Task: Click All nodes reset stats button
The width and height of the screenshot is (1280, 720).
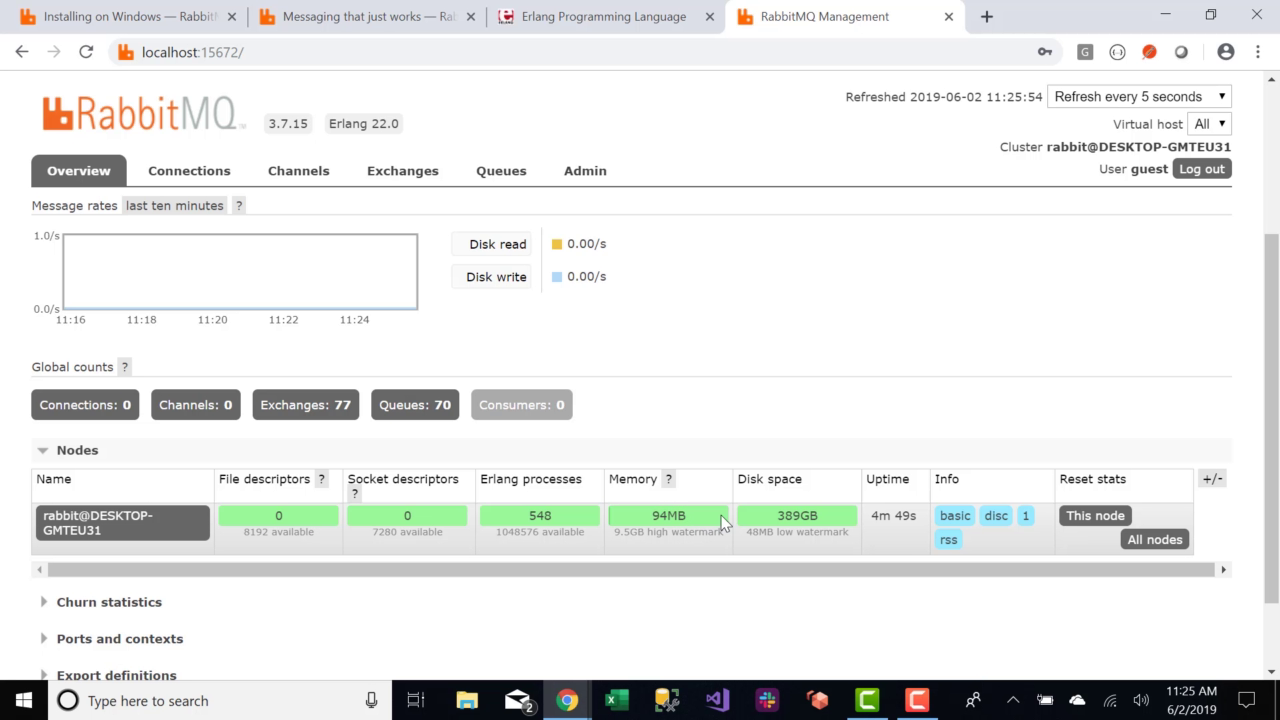Action: point(1154,540)
